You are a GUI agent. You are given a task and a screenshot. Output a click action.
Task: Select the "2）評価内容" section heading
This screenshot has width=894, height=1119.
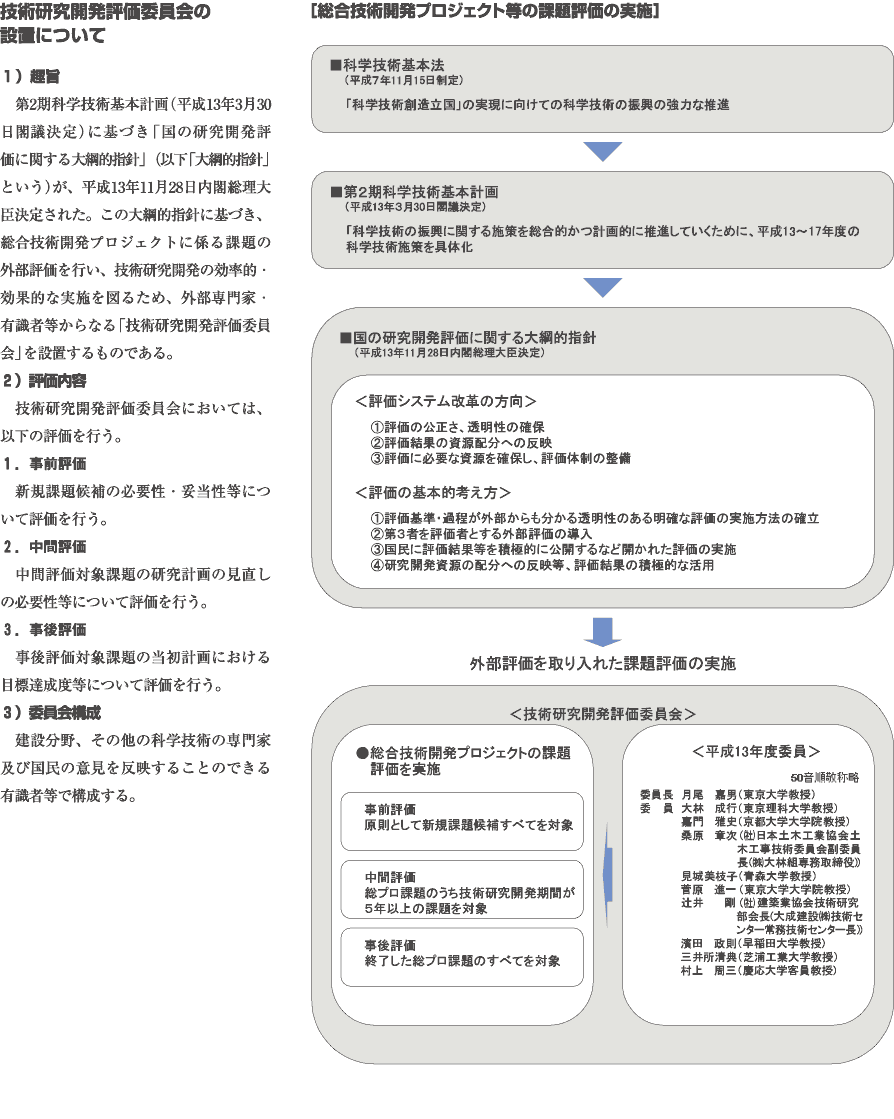44,380
